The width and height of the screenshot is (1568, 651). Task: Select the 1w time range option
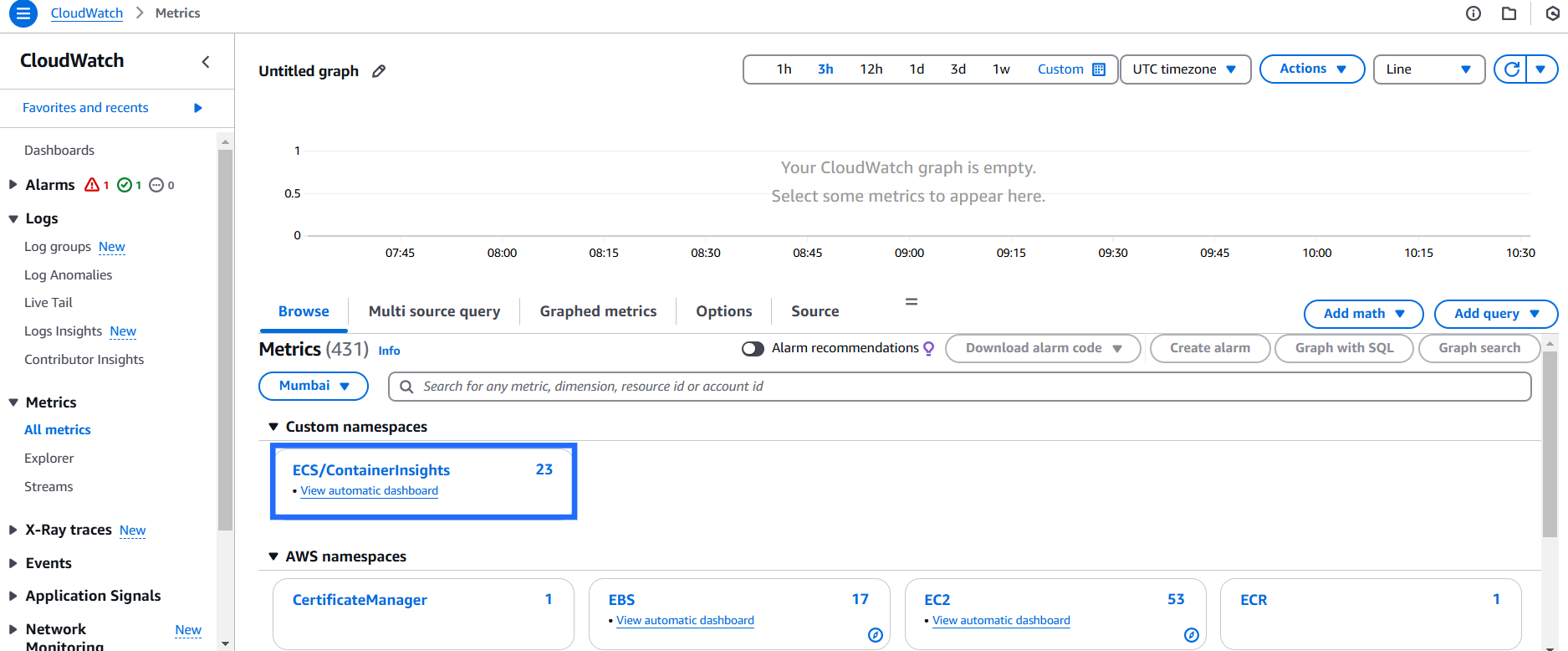1001,69
